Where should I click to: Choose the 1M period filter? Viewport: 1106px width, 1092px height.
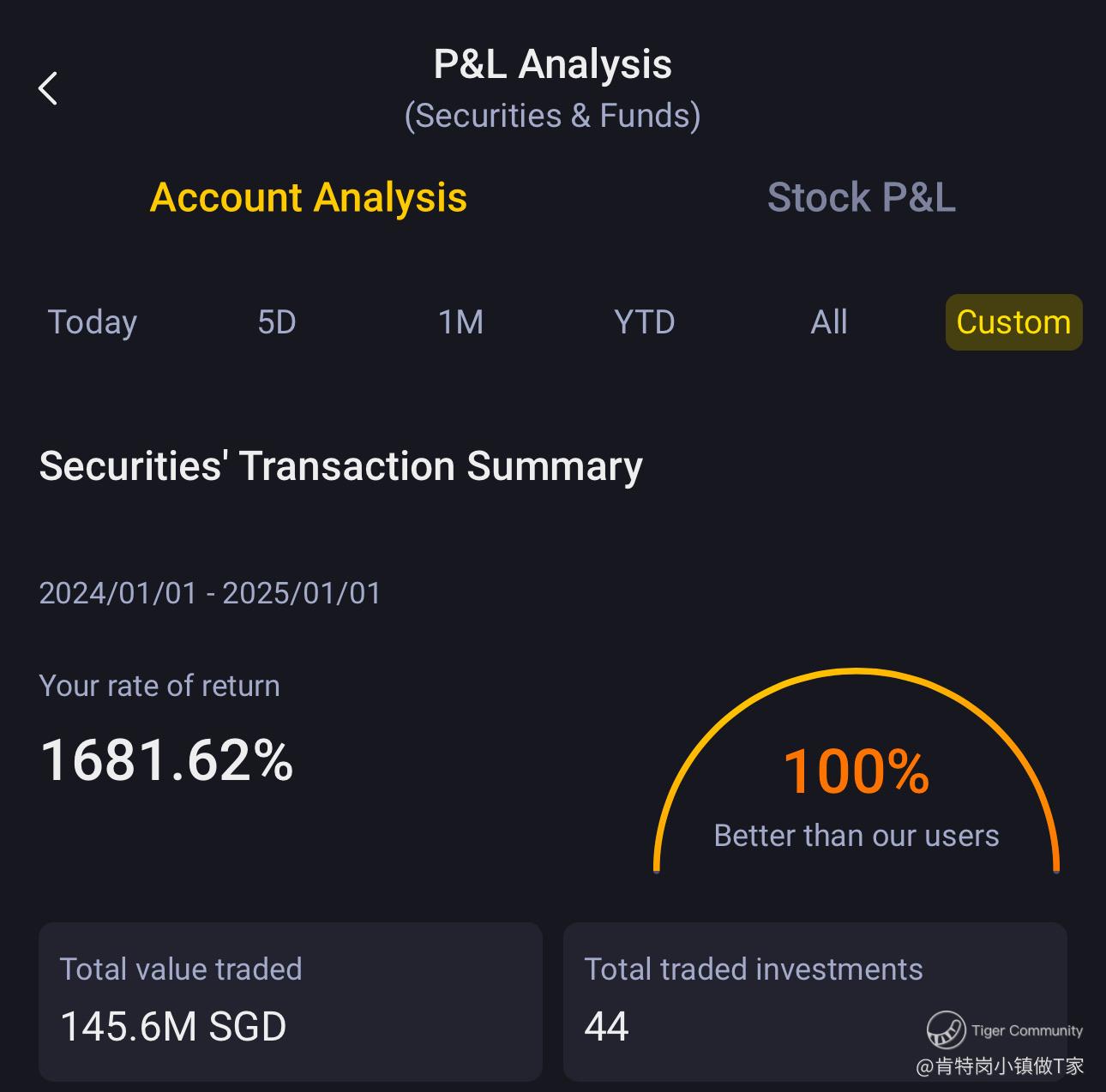click(x=461, y=322)
